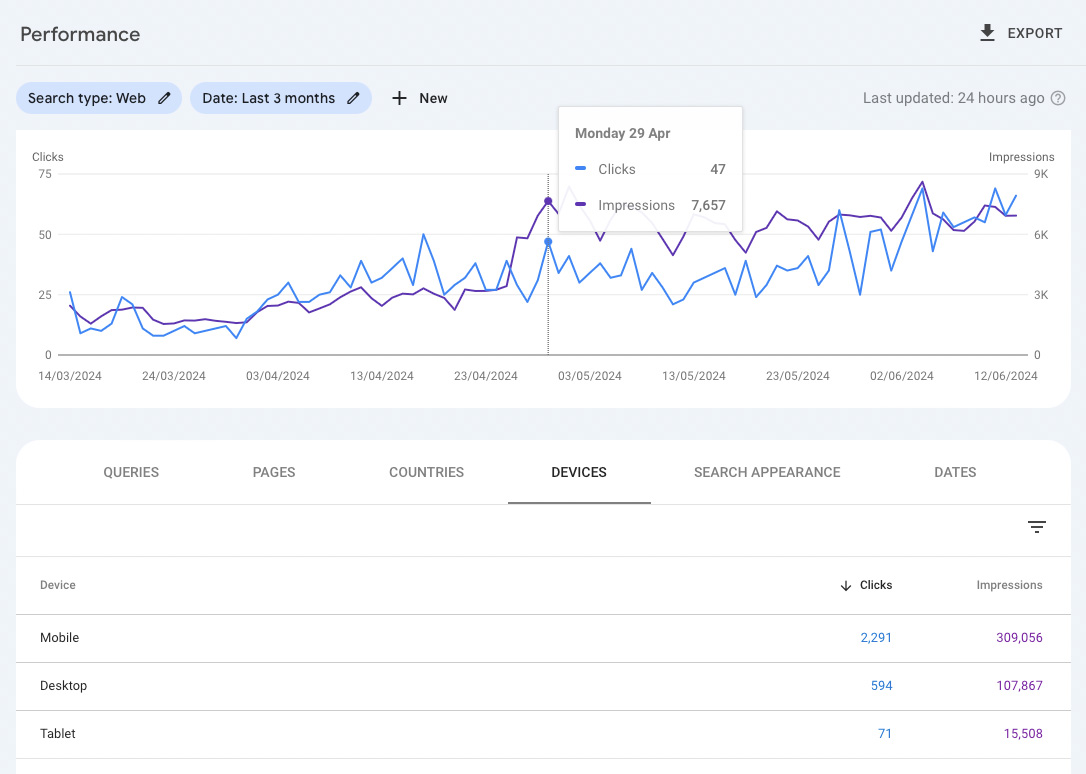Click the plus icon to add filter

click(399, 98)
